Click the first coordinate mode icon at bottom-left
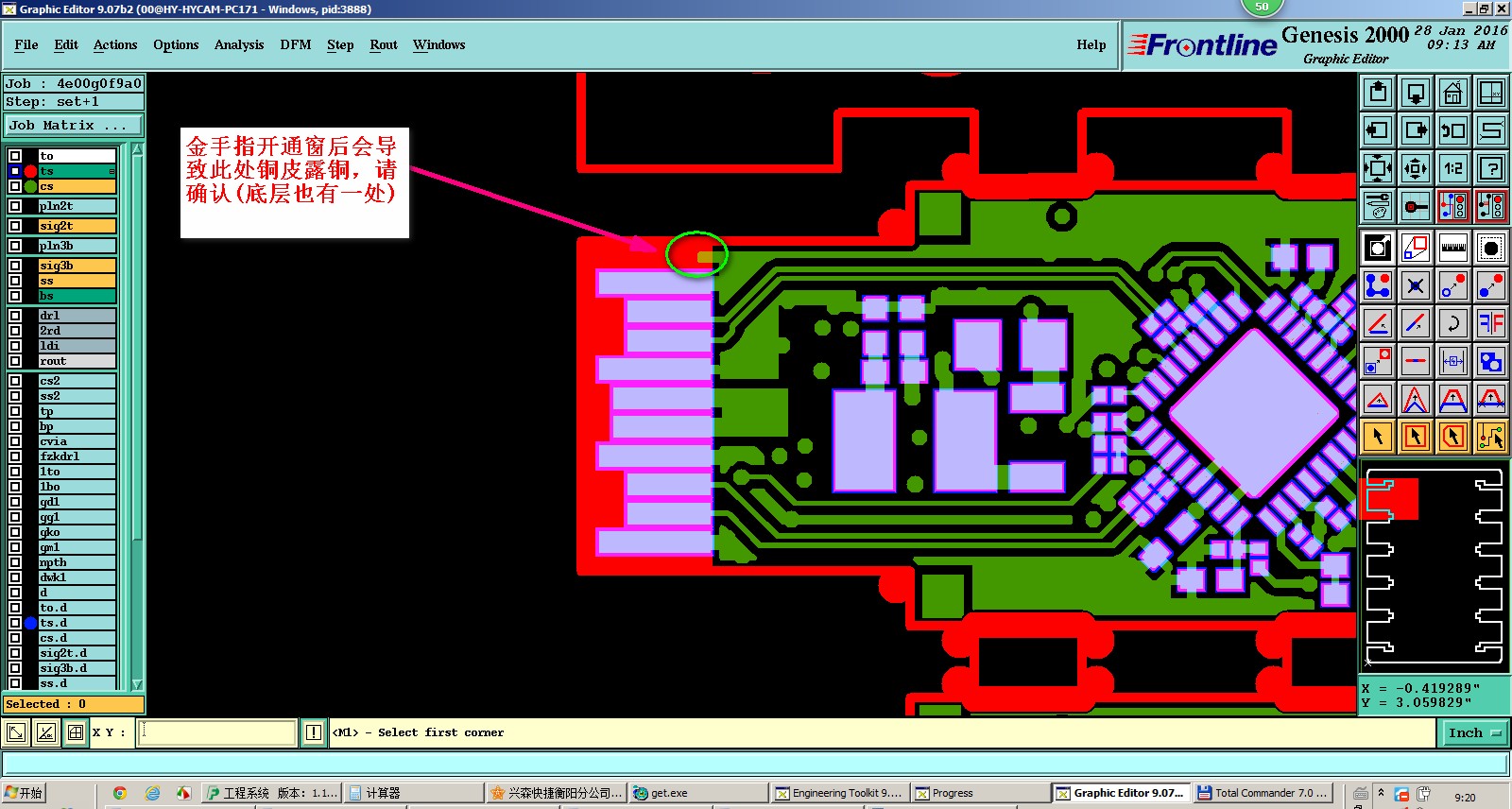 coord(16,732)
